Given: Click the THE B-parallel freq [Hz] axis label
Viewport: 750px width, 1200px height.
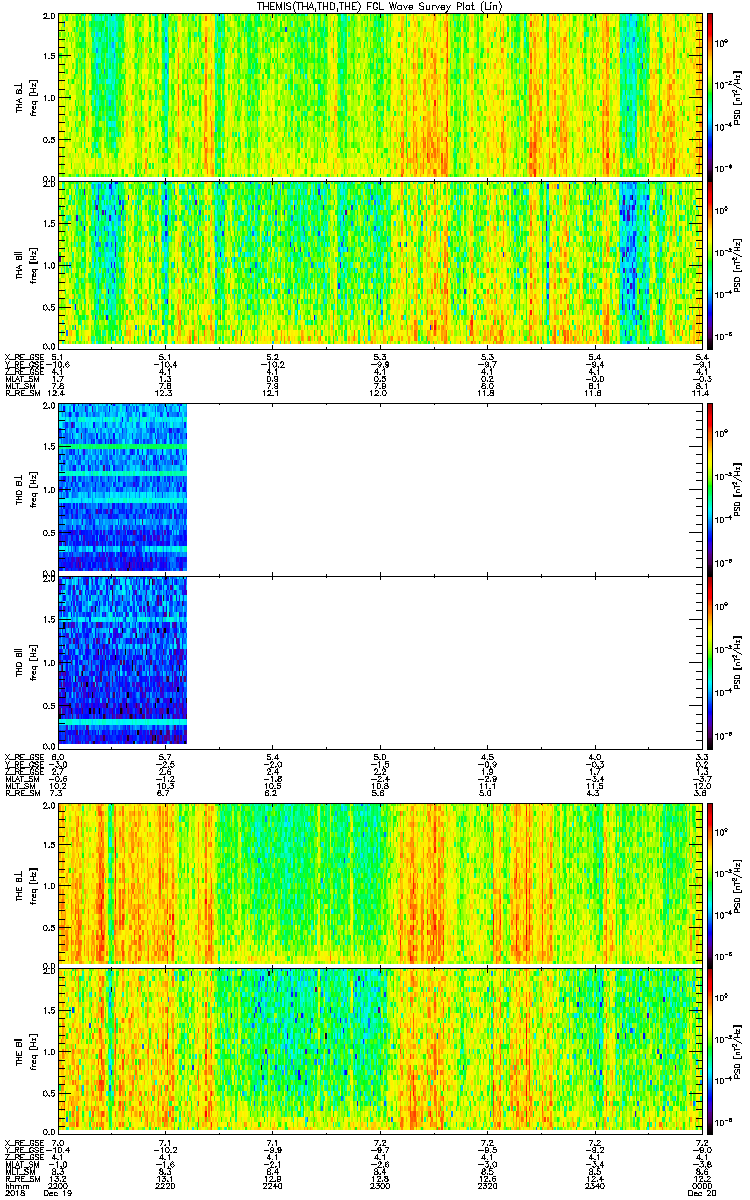Looking at the screenshot, I should [x=32, y=1049].
